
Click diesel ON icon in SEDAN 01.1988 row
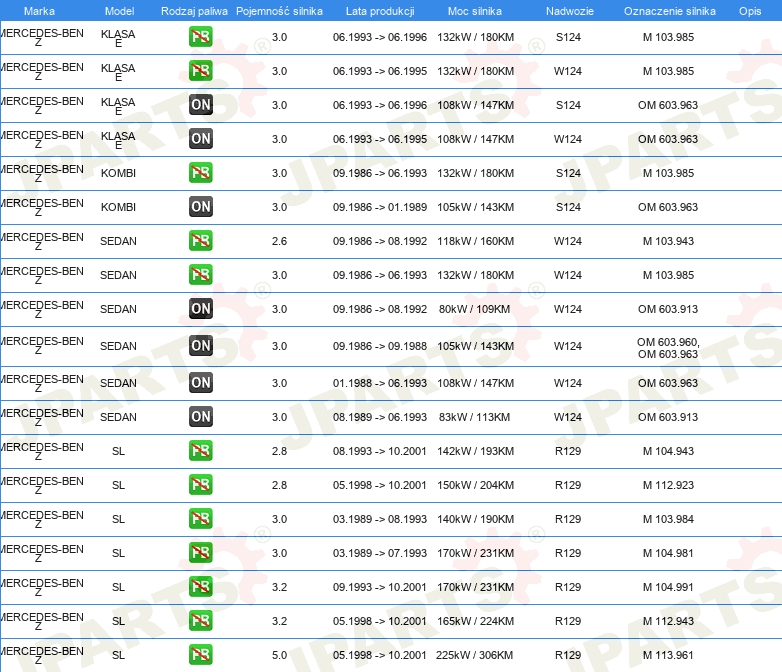click(200, 383)
